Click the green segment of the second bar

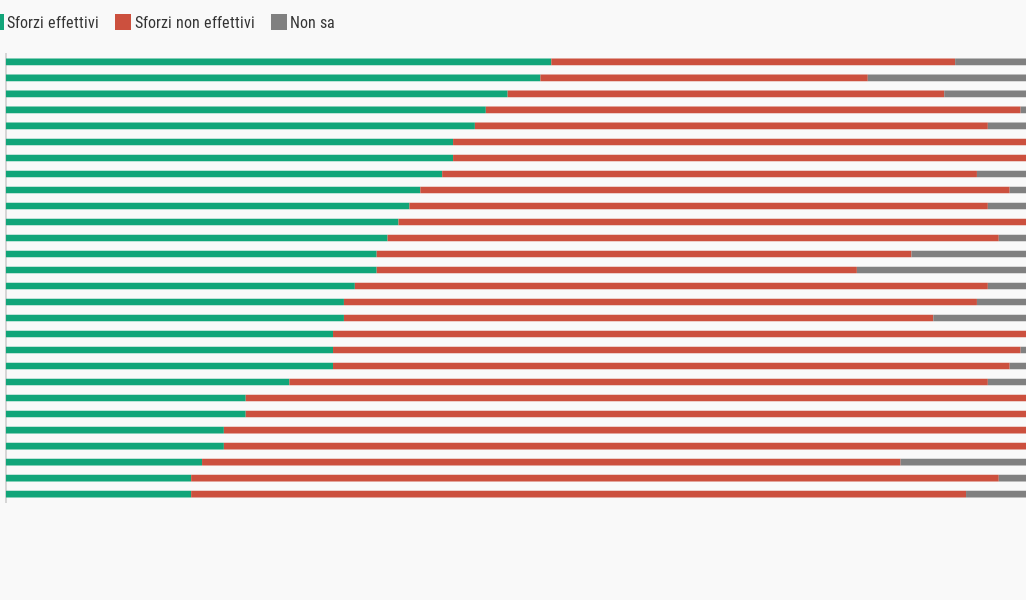click(273, 78)
